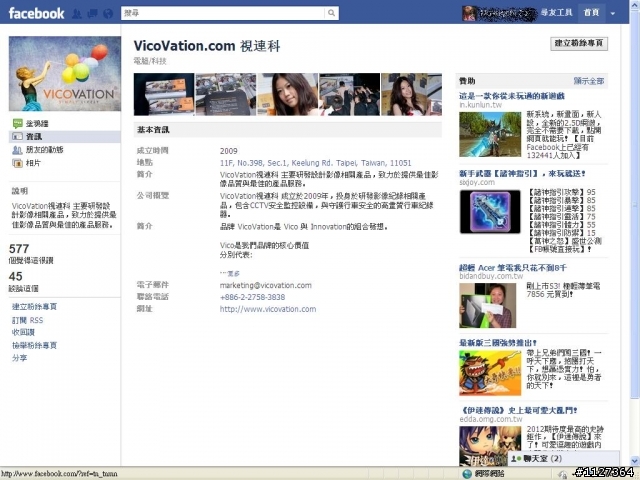Select the 朋友的動態 tab
The image size is (640, 480).
44,150
